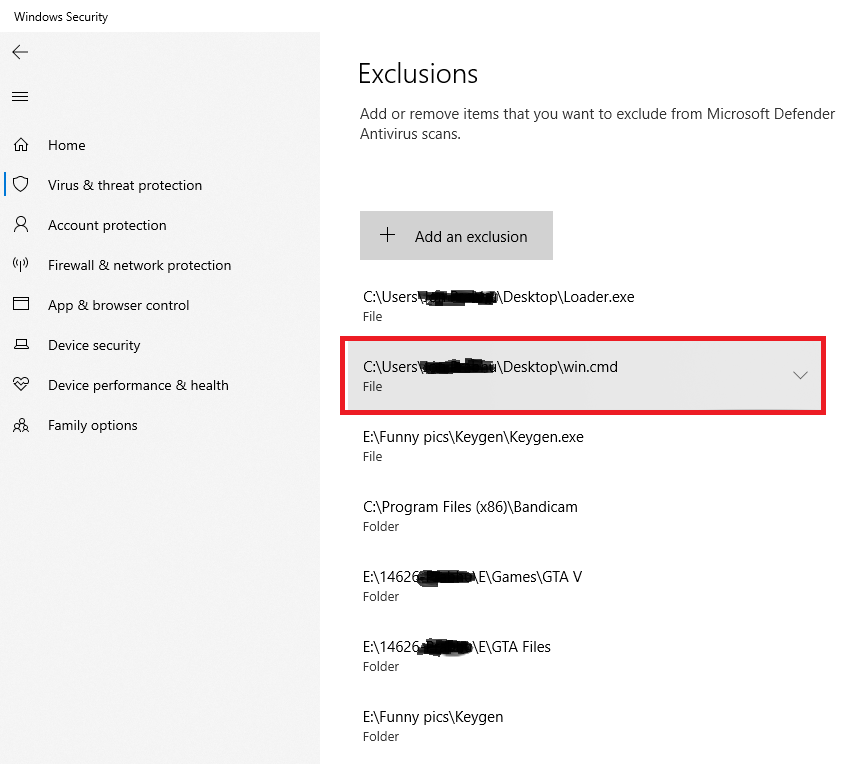This screenshot has height=764, width=844.
Task: Open App & browser control
Action: (x=118, y=305)
